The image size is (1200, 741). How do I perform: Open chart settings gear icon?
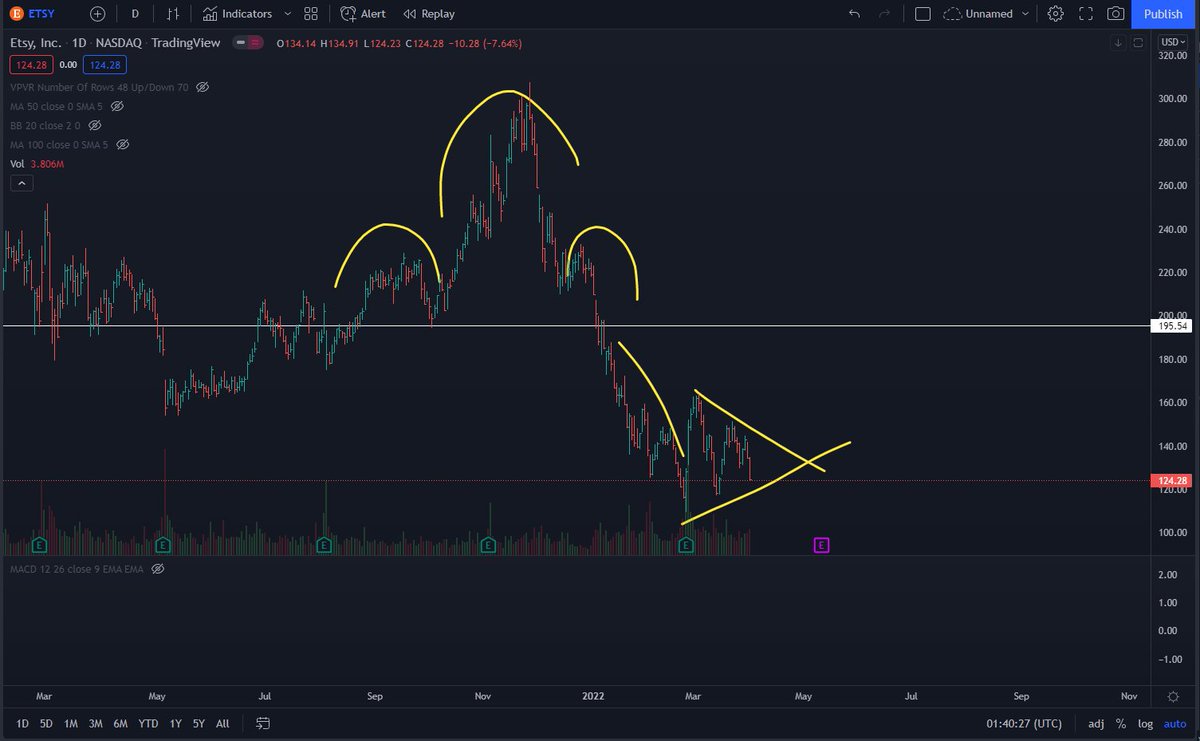click(1056, 14)
